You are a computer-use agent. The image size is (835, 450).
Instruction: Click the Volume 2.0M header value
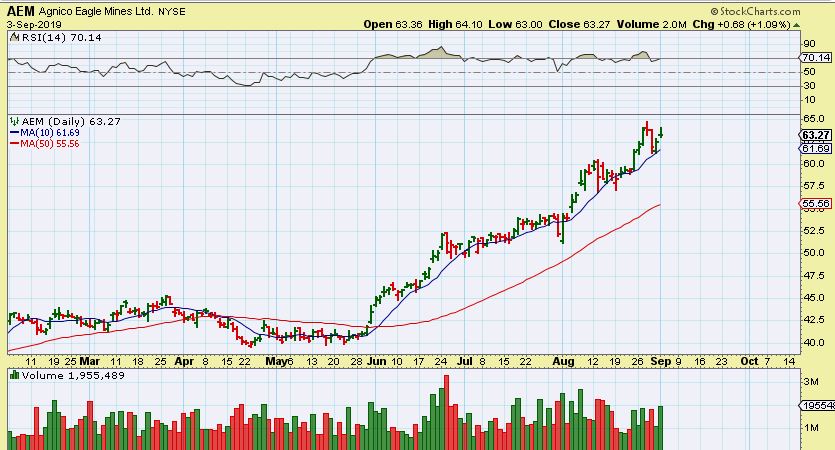(x=651, y=24)
